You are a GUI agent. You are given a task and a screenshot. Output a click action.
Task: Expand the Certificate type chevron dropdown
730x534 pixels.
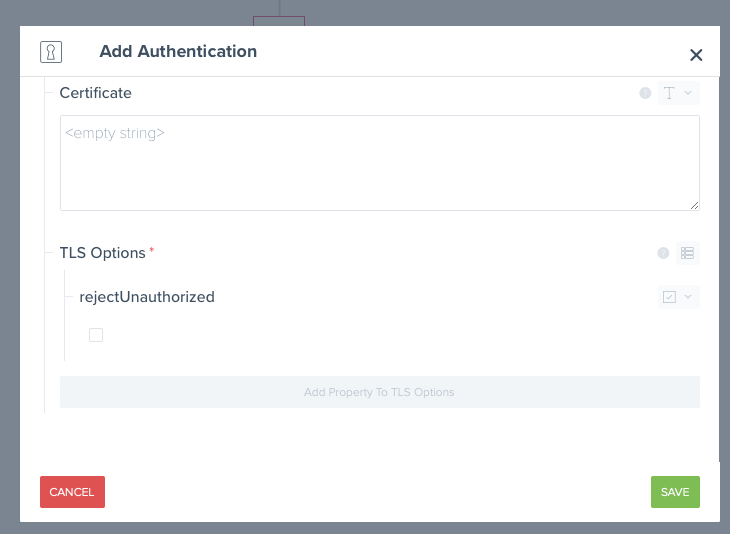[688, 93]
